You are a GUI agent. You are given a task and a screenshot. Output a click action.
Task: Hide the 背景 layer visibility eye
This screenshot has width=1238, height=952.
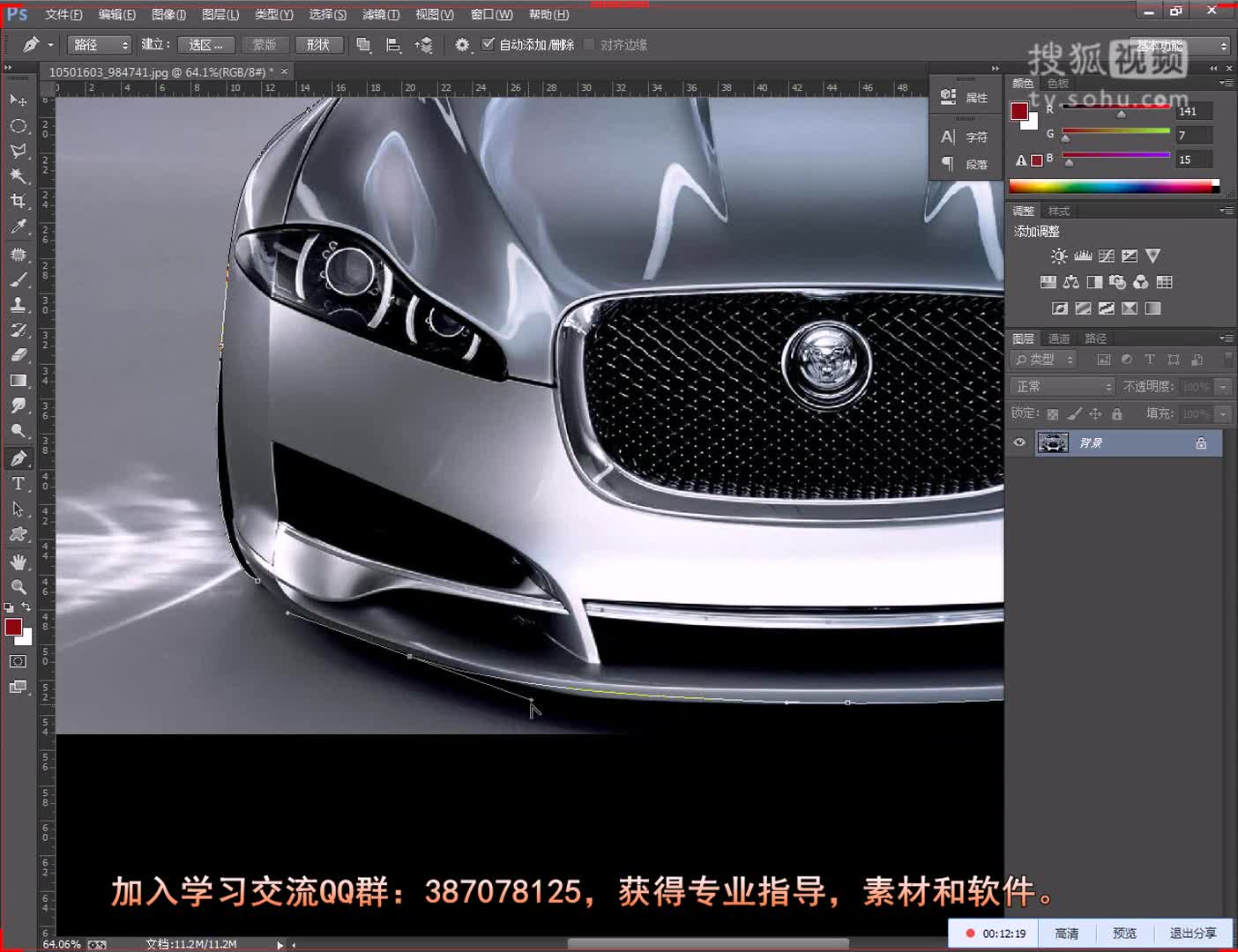click(1020, 443)
